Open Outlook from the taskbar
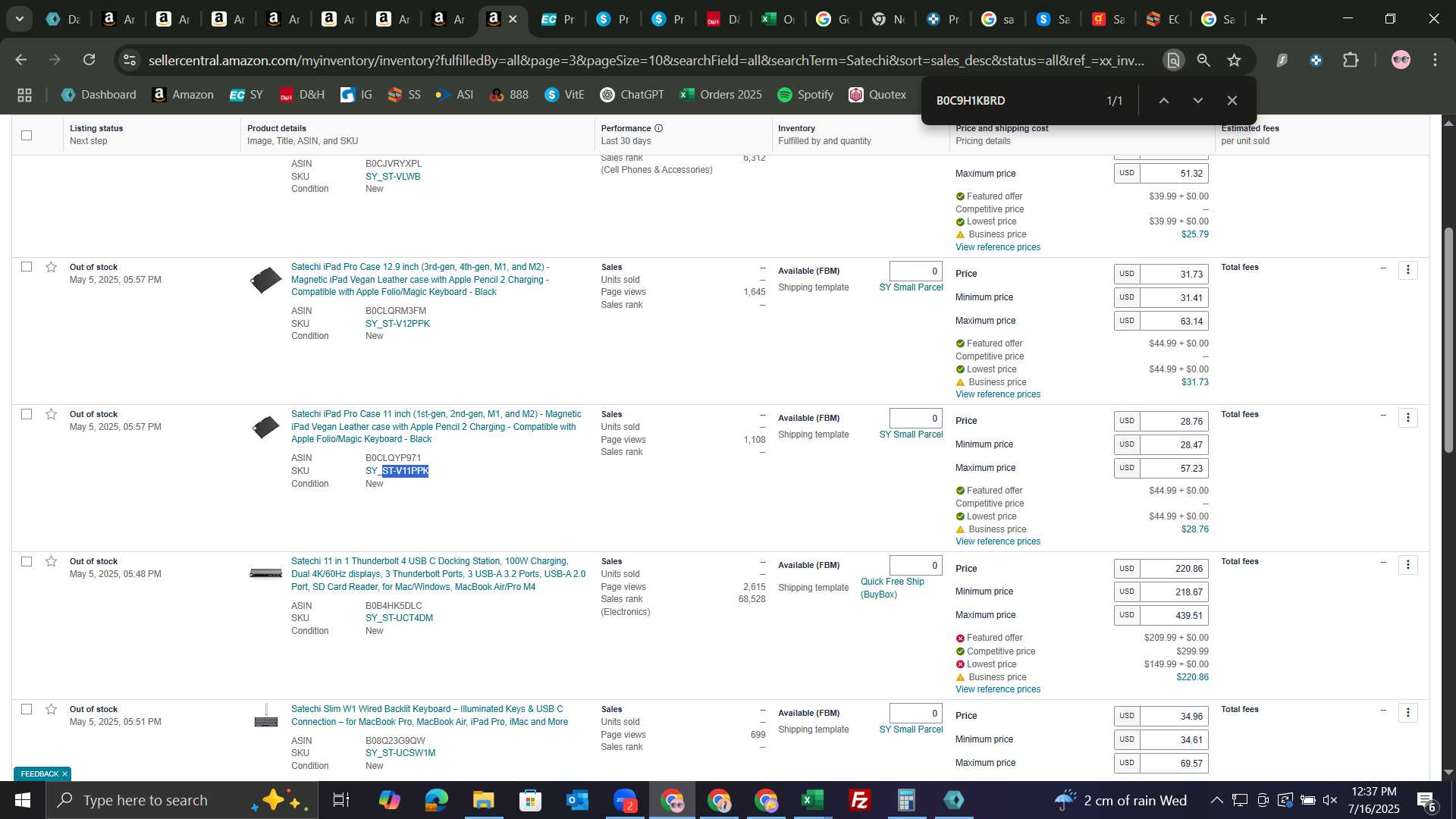1456x819 pixels. click(577, 800)
